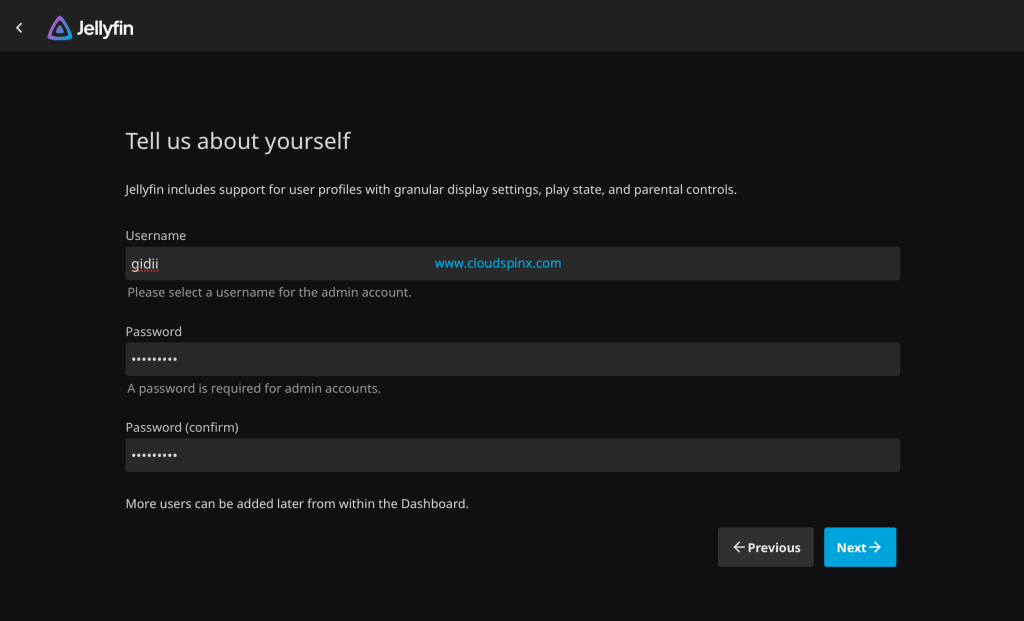
Task: Proceed with the Next button
Action: (x=859, y=547)
